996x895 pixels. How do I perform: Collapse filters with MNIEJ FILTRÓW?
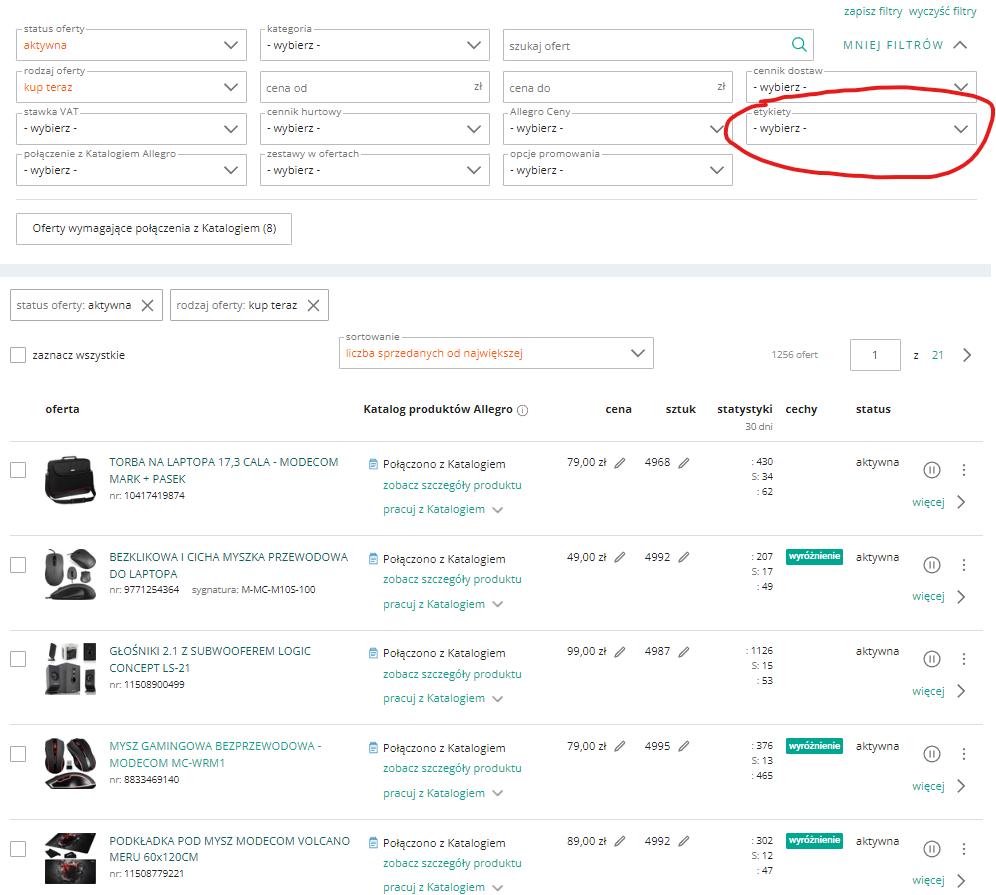pos(905,45)
